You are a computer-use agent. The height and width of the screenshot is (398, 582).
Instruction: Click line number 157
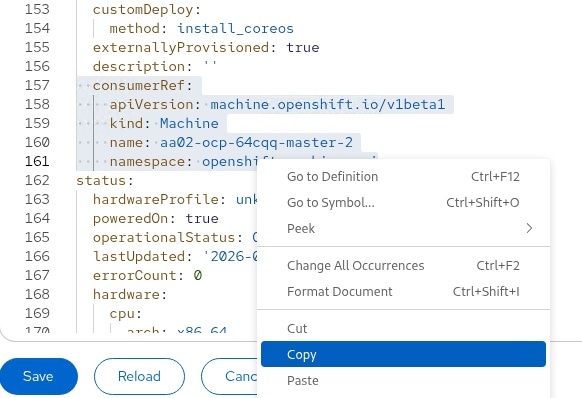coord(37,85)
